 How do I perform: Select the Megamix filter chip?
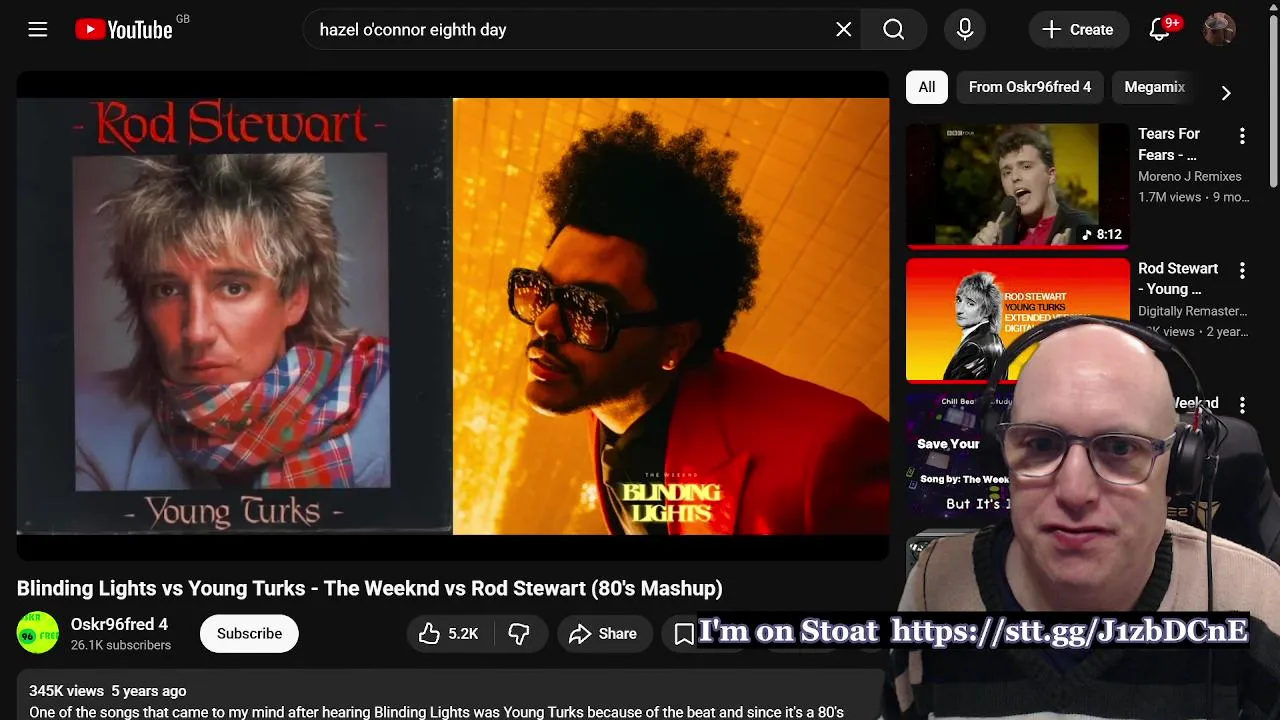click(x=1155, y=87)
